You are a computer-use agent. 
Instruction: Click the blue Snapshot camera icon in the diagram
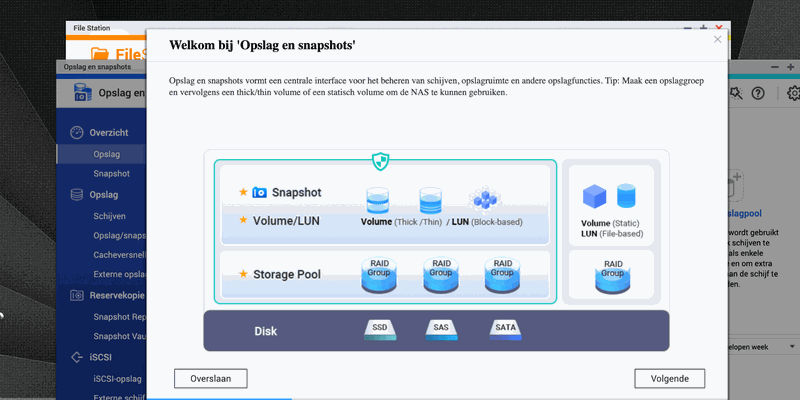(x=260, y=192)
